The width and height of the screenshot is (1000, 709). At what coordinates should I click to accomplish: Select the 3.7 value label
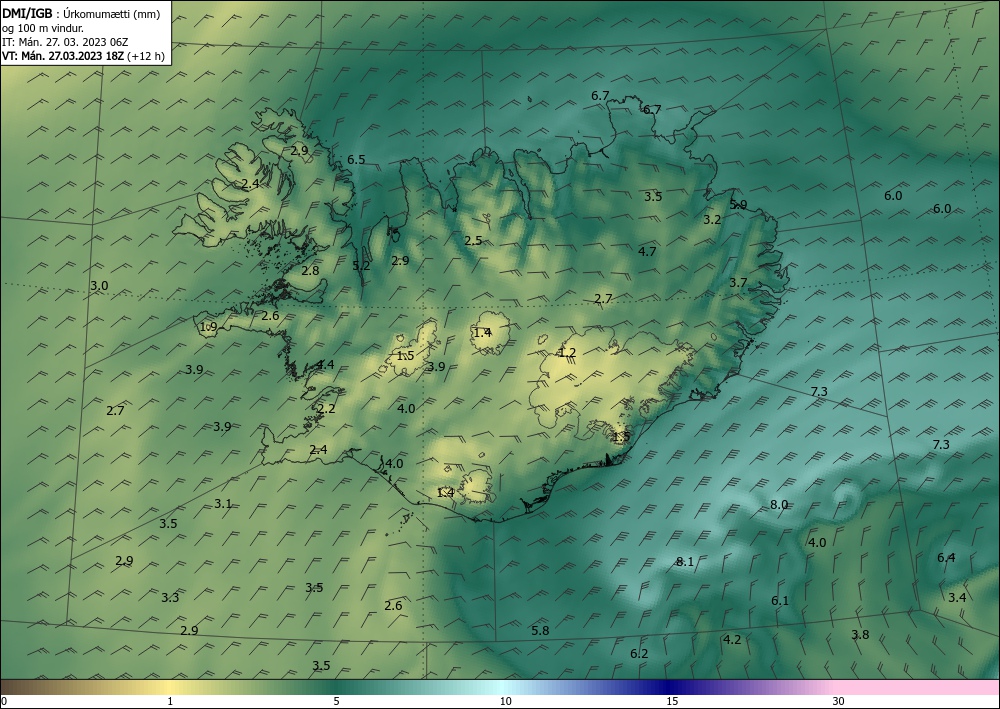pos(738,282)
